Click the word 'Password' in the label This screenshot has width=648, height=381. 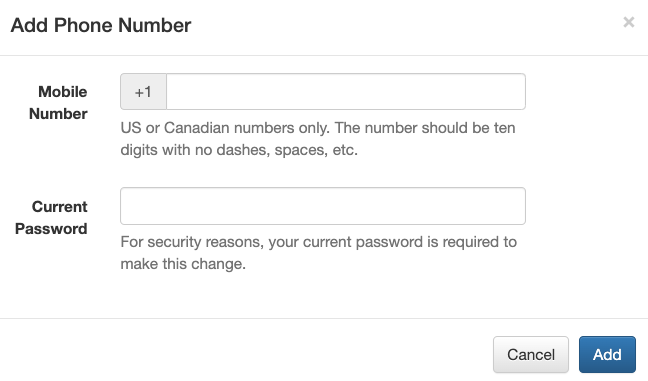coord(51,229)
